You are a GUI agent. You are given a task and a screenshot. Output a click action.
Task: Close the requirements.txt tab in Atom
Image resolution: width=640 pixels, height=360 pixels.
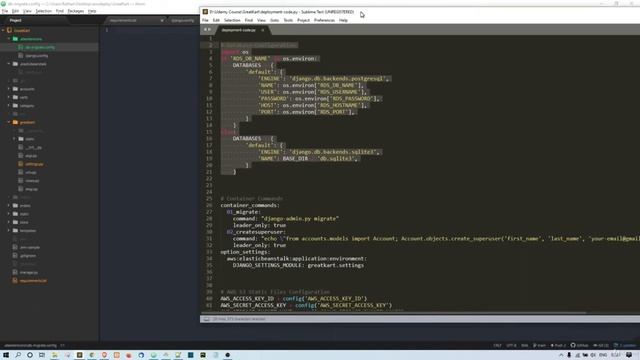(162, 20)
